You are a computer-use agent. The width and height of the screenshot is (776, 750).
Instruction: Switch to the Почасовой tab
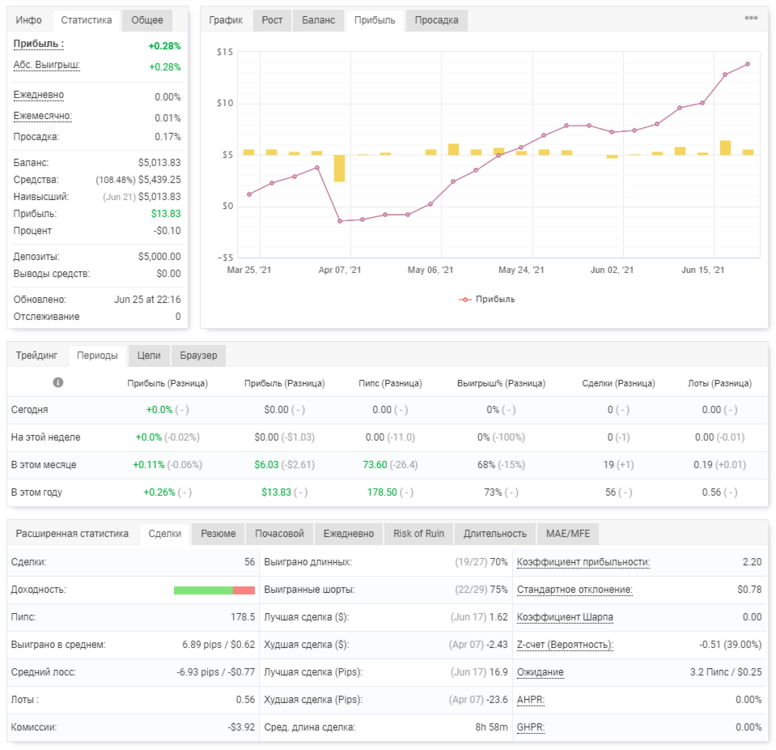pyautogui.click(x=279, y=534)
